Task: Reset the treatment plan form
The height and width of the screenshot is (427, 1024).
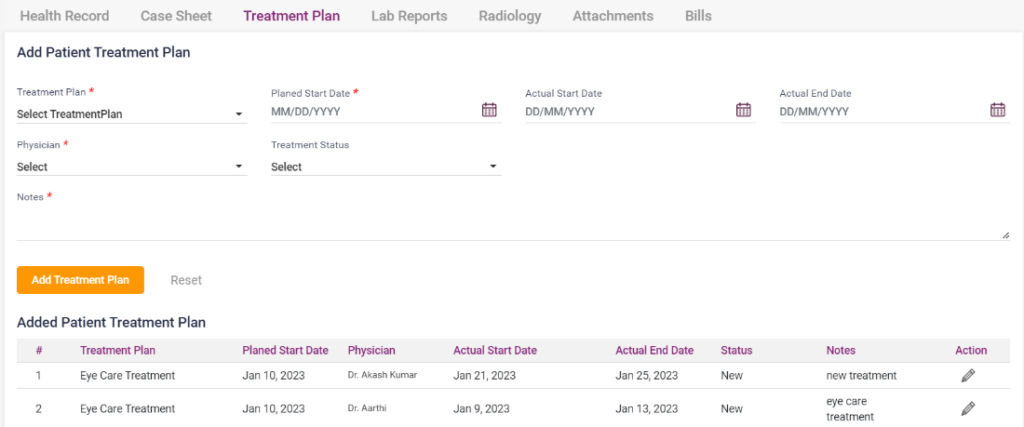Action: coord(186,280)
